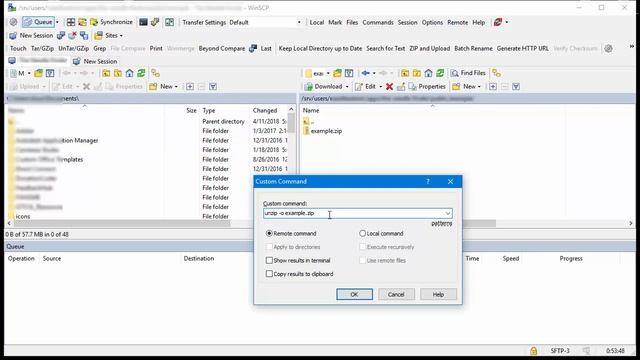Image resolution: width=640 pixels, height=360 pixels.
Task: Select the Local command radio button
Action: point(362,233)
